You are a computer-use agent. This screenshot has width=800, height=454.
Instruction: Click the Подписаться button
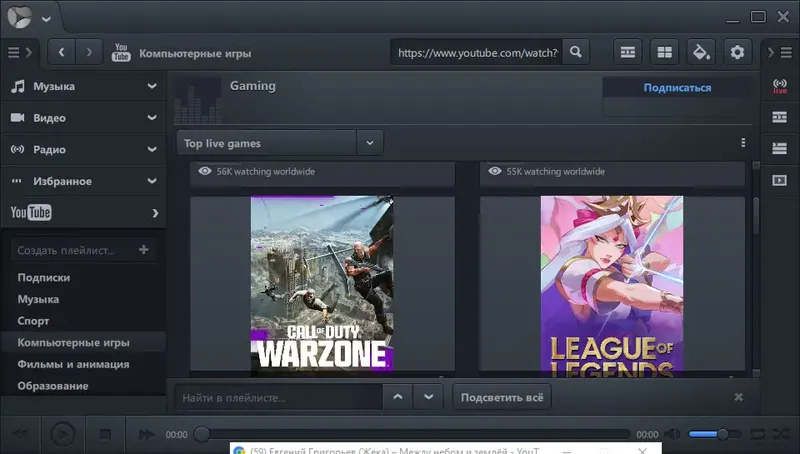click(677, 88)
